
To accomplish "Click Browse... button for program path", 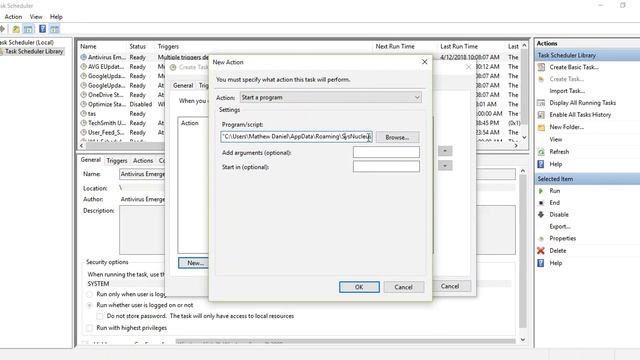I will [397, 137].
